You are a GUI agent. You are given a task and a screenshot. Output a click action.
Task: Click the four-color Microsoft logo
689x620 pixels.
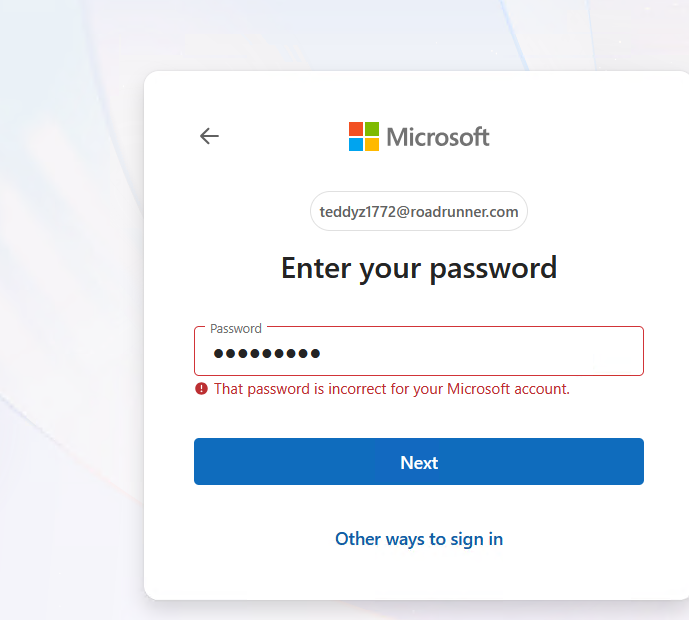coord(364,136)
